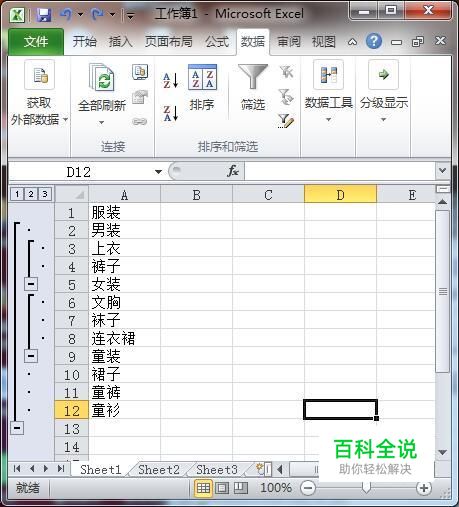Collapse the outer group at row 13
Viewport: 459px width, 507px height.
tap(17, 428)
